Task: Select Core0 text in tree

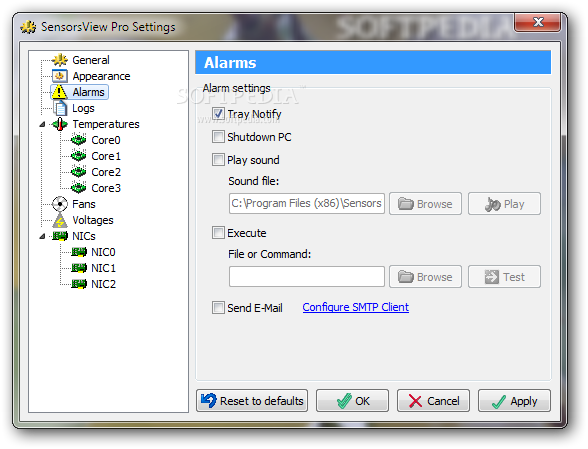Action: coord(106,140)
